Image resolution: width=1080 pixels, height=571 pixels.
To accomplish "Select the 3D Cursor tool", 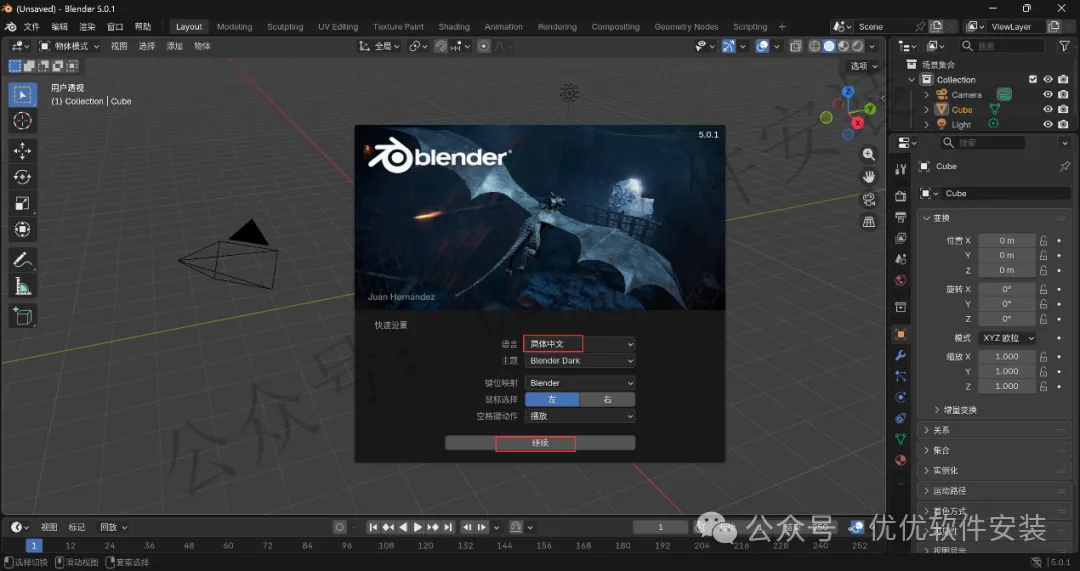I will tap(23, 121).
